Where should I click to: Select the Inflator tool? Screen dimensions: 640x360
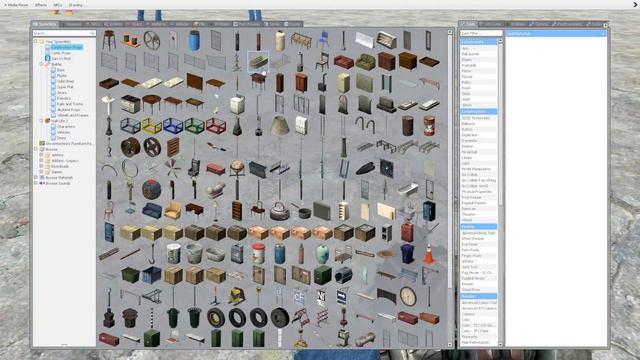(x=478, y=261)
